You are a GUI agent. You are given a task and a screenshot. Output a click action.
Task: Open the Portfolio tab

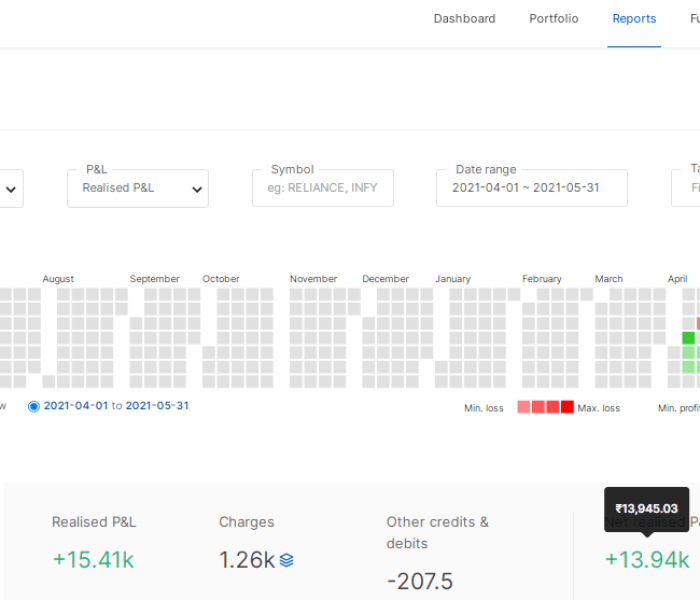click(553, 19)
